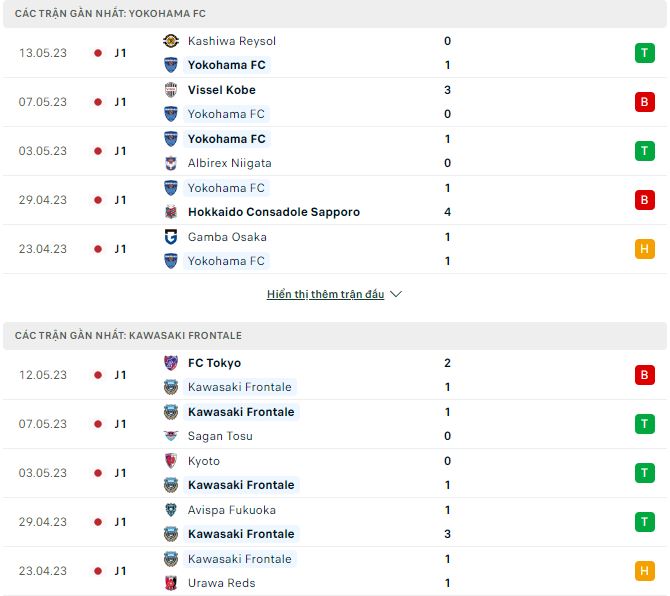Click the Avispa Fukuoka team crest
The width and height of the screenshot is (670, 596).
click(170, 510)
